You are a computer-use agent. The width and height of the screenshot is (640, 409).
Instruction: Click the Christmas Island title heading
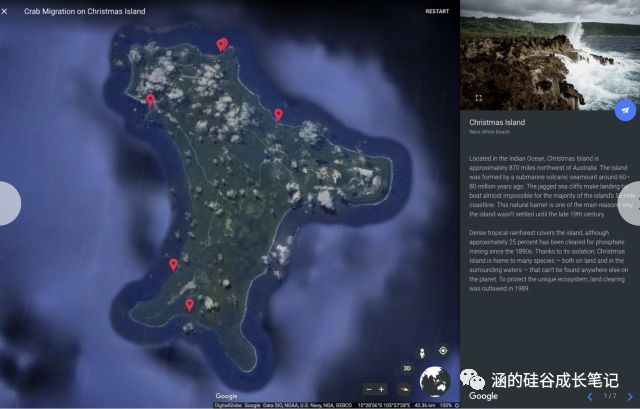pyautogui.click(x=497, y=123)
